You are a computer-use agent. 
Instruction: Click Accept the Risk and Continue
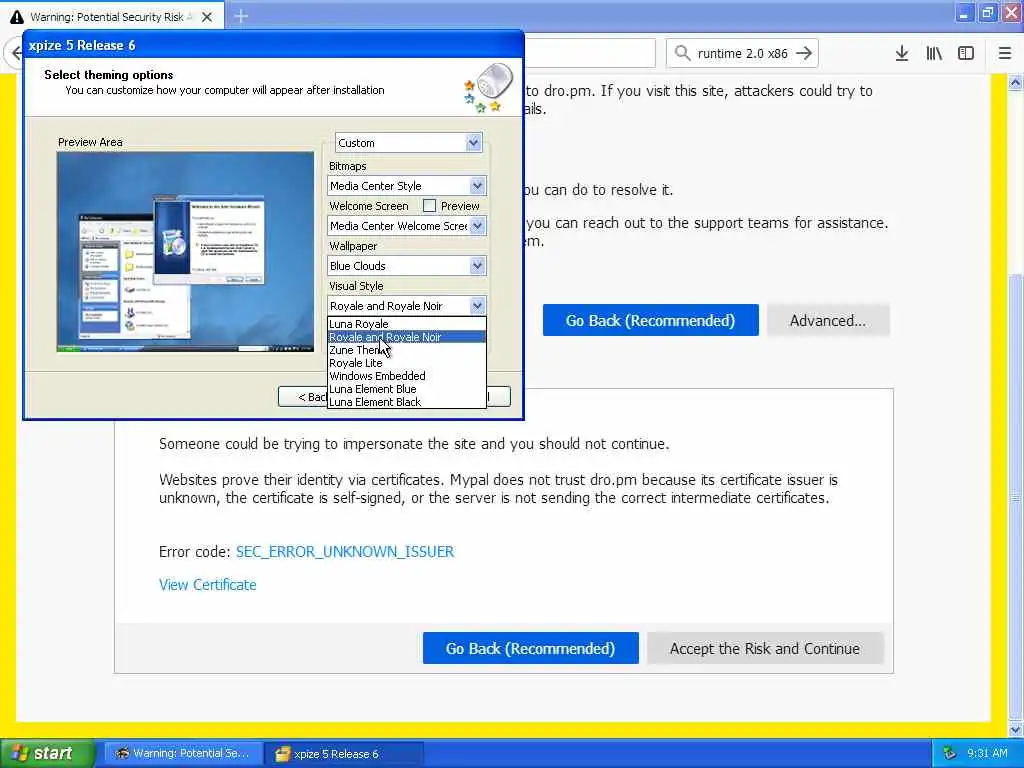(x=765, y=648)
